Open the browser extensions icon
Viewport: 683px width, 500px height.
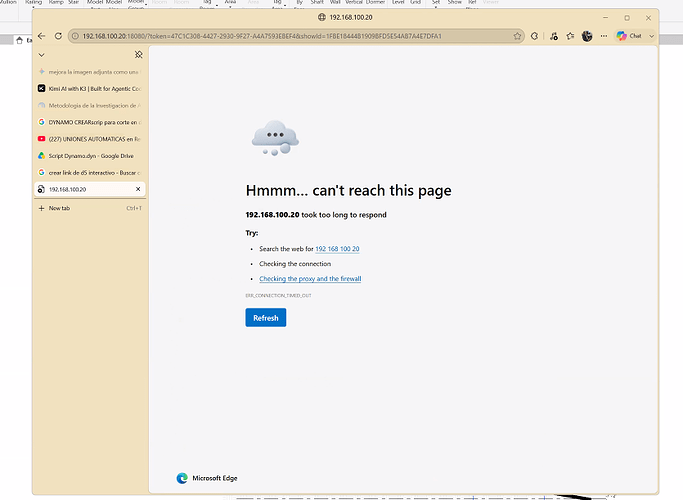click(x=534, y=36)
